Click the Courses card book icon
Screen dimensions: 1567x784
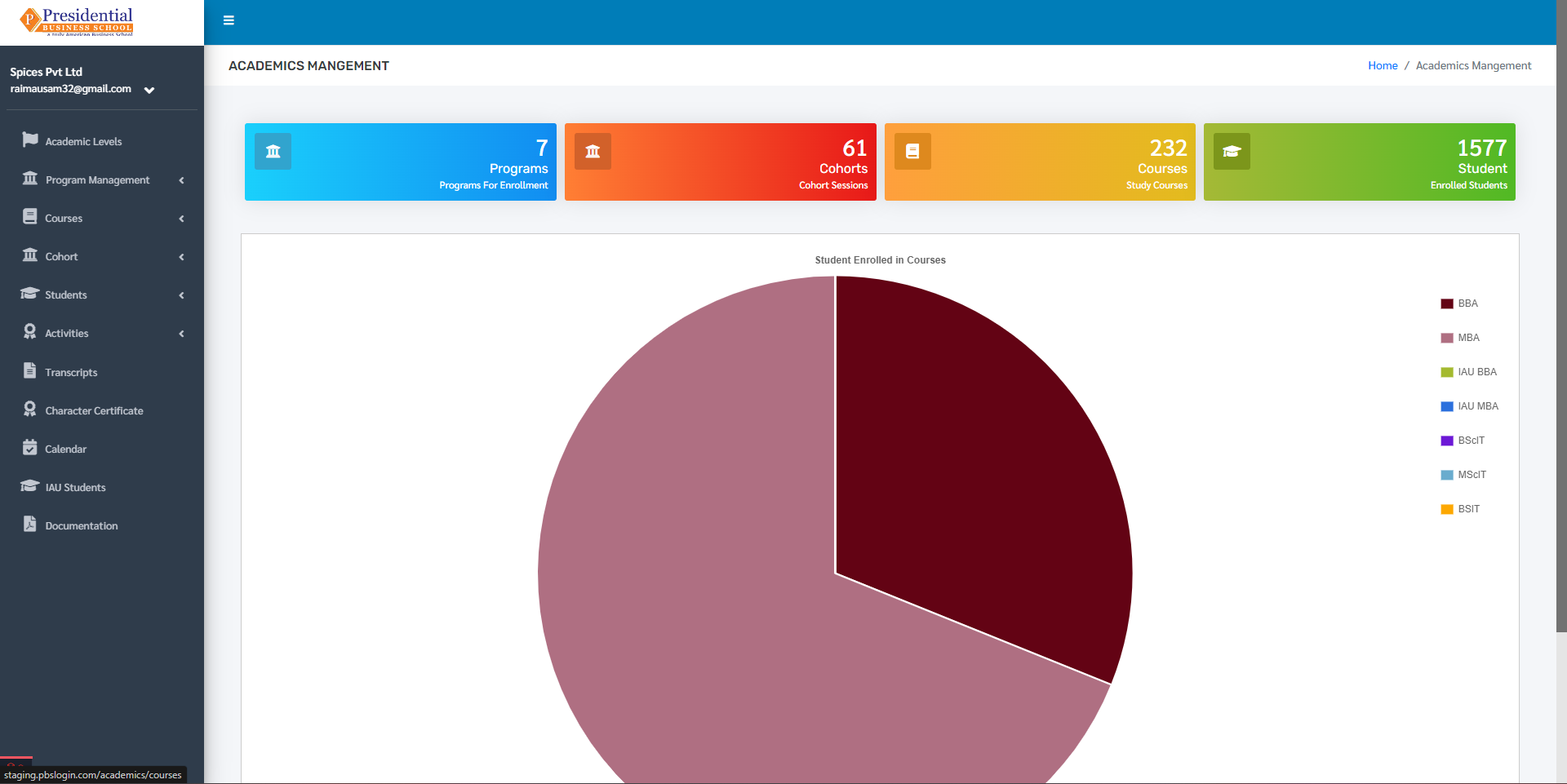click(912, 152)
